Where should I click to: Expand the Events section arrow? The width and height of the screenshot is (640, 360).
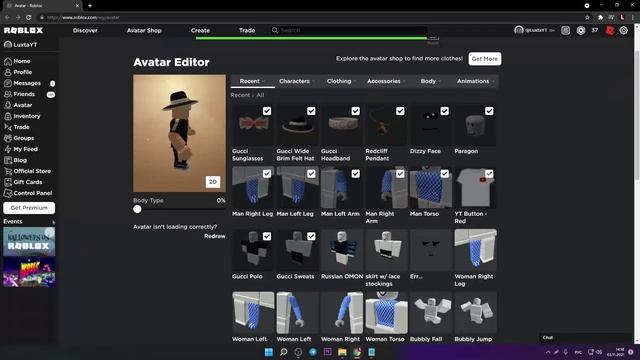(53, 222)
